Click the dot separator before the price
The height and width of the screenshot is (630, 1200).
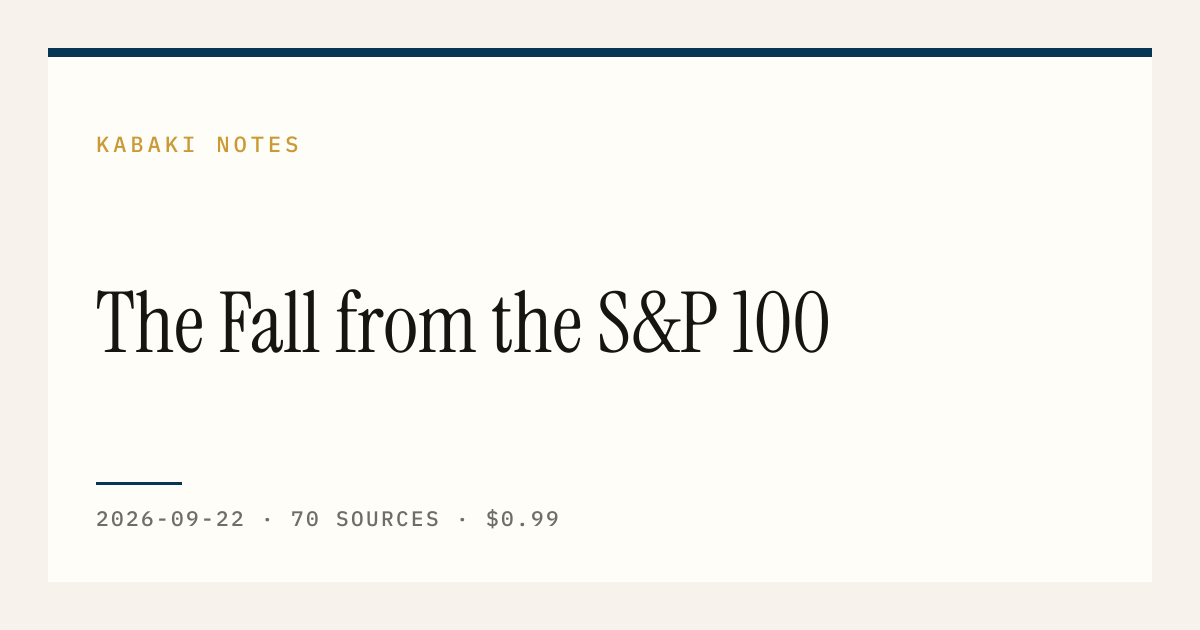(463, 520)
